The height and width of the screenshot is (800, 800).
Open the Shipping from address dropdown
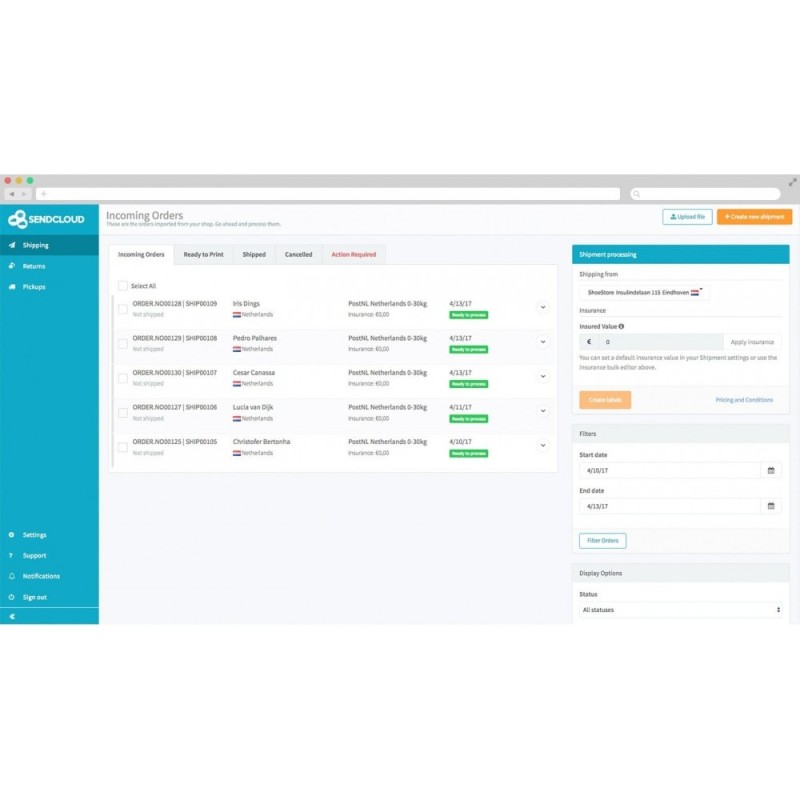(644, 293)
